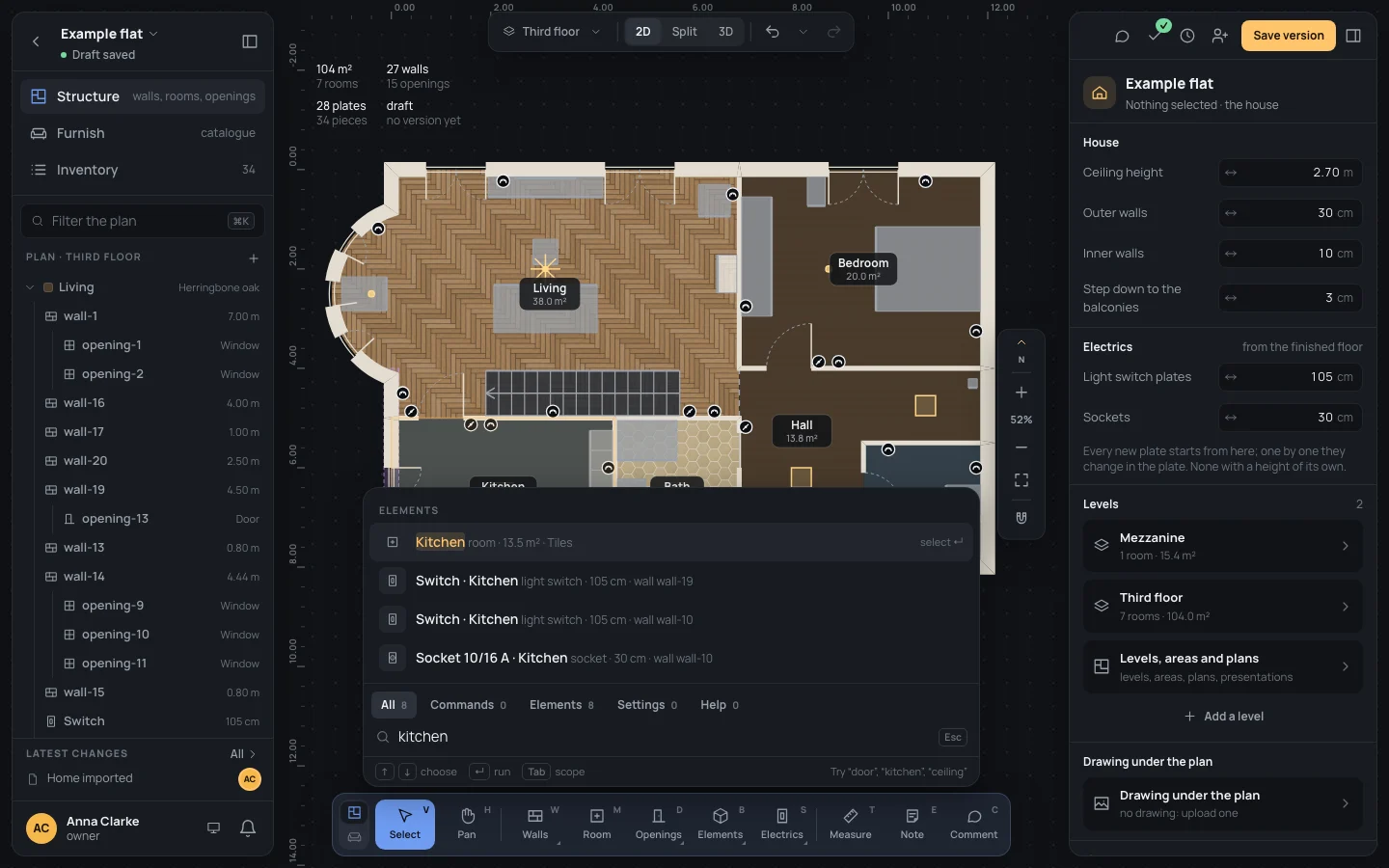Open the Furnish catalogue section
Screen dimensions: 1389x868
(143, 133)
